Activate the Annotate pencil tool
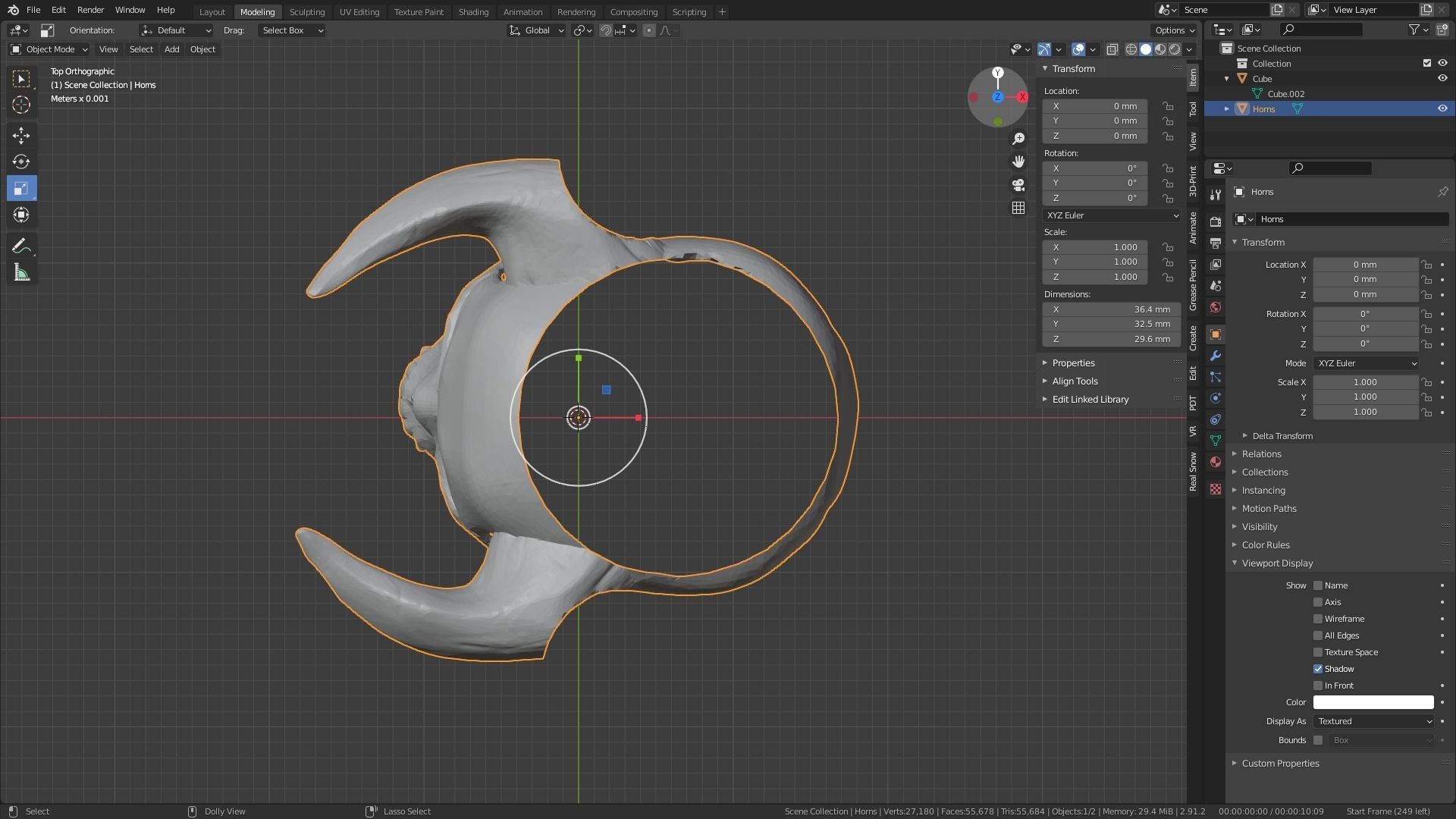Viewport: 1456px width, 819px height. tap(21, 246)
